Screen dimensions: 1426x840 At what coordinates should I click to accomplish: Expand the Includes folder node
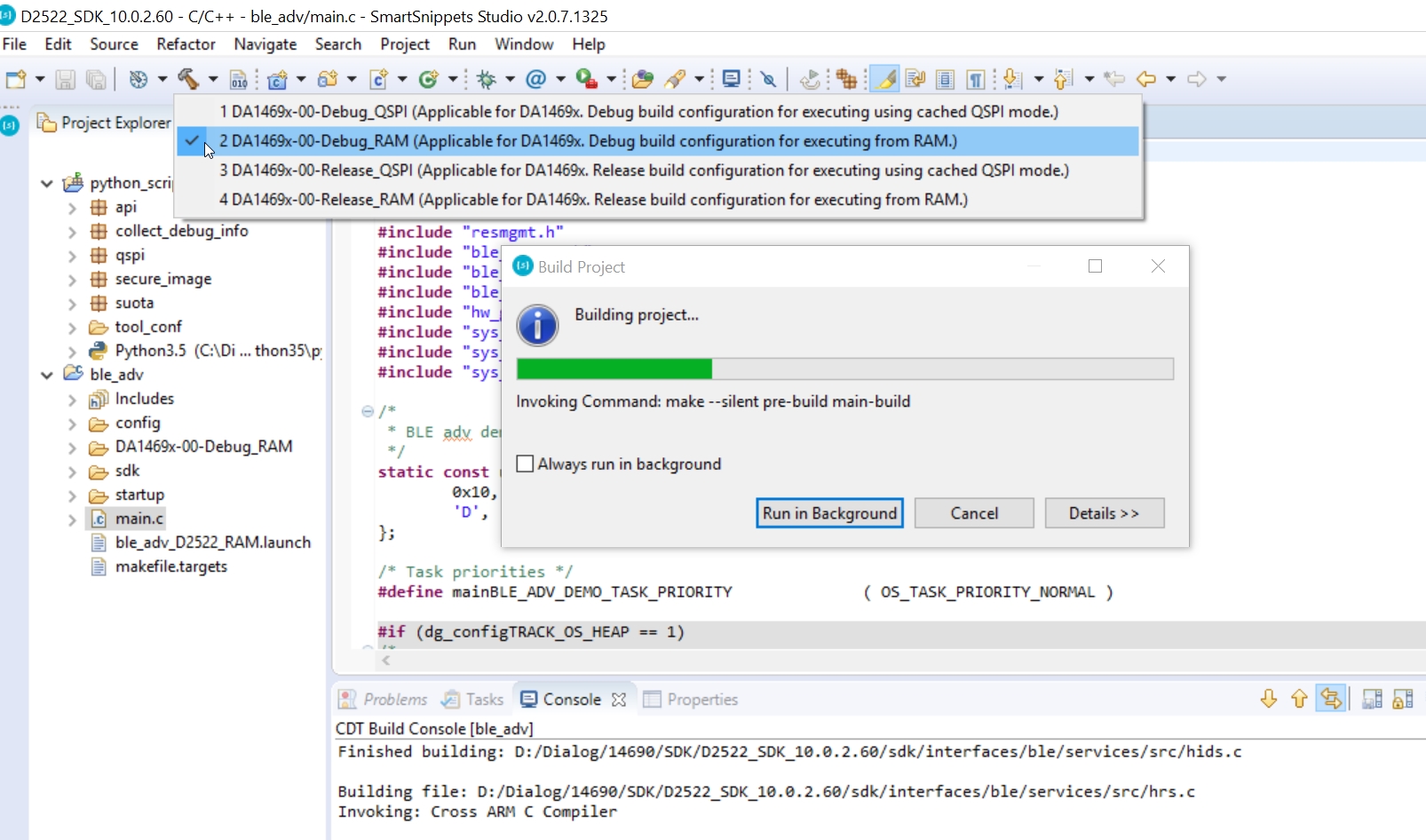click(73, 400)
